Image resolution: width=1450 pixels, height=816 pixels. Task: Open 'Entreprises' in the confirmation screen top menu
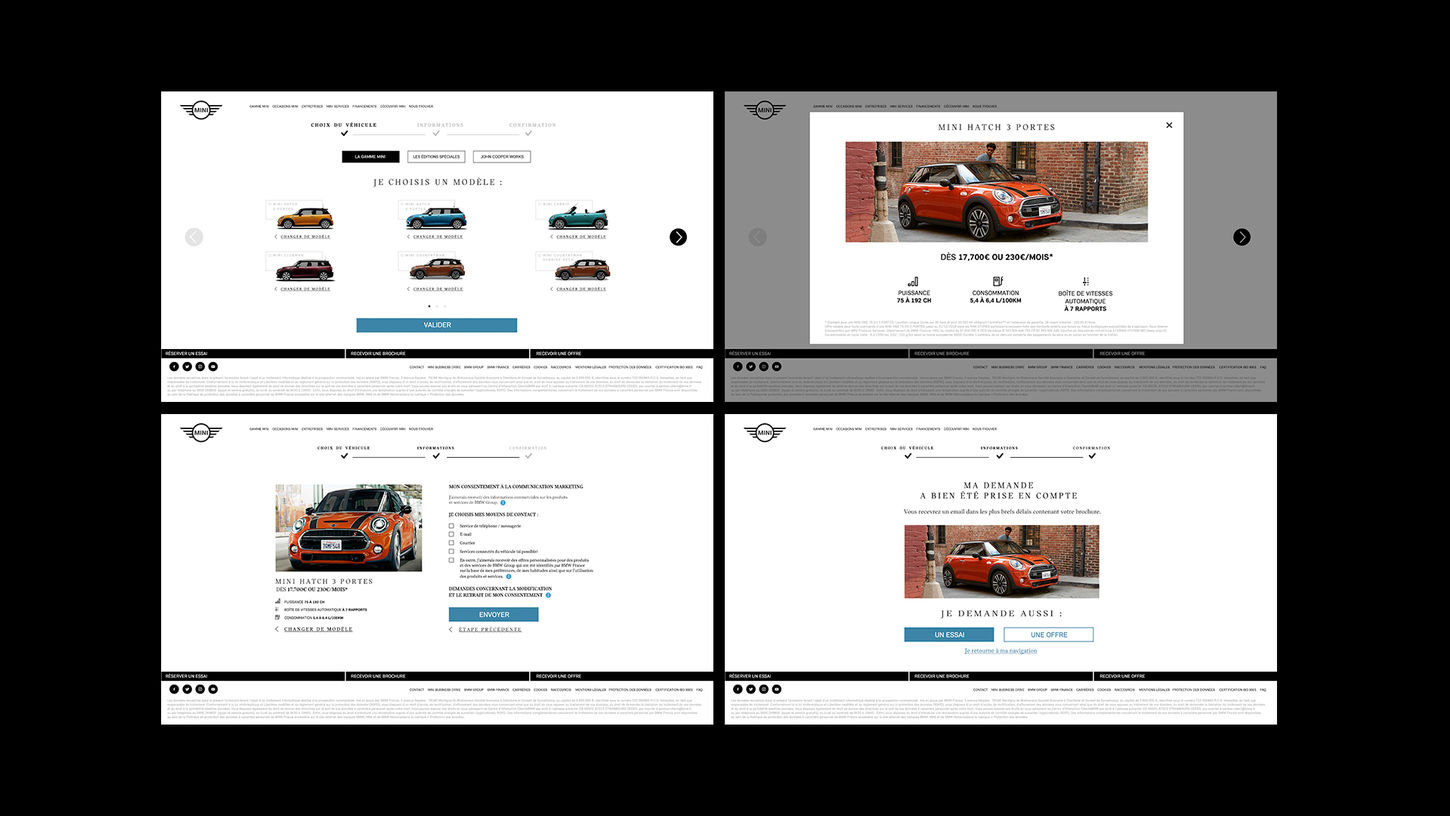(876, 428)
